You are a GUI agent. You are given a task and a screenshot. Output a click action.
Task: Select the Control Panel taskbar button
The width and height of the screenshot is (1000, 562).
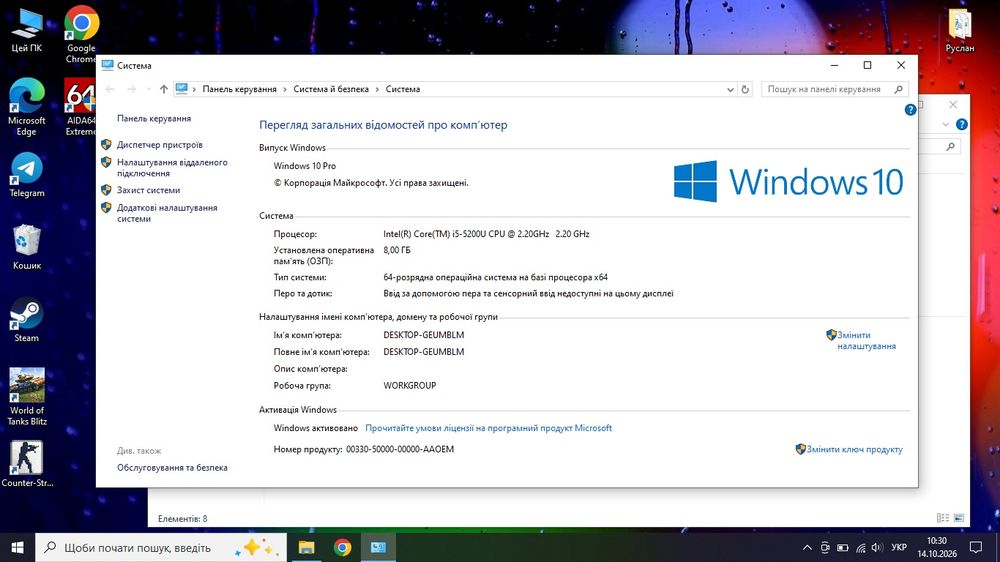[x=379, y=547]
